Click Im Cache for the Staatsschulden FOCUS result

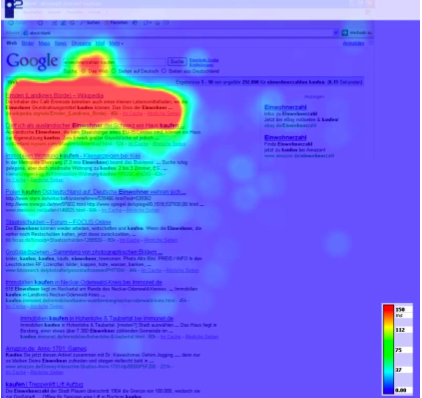coord(129,240)
